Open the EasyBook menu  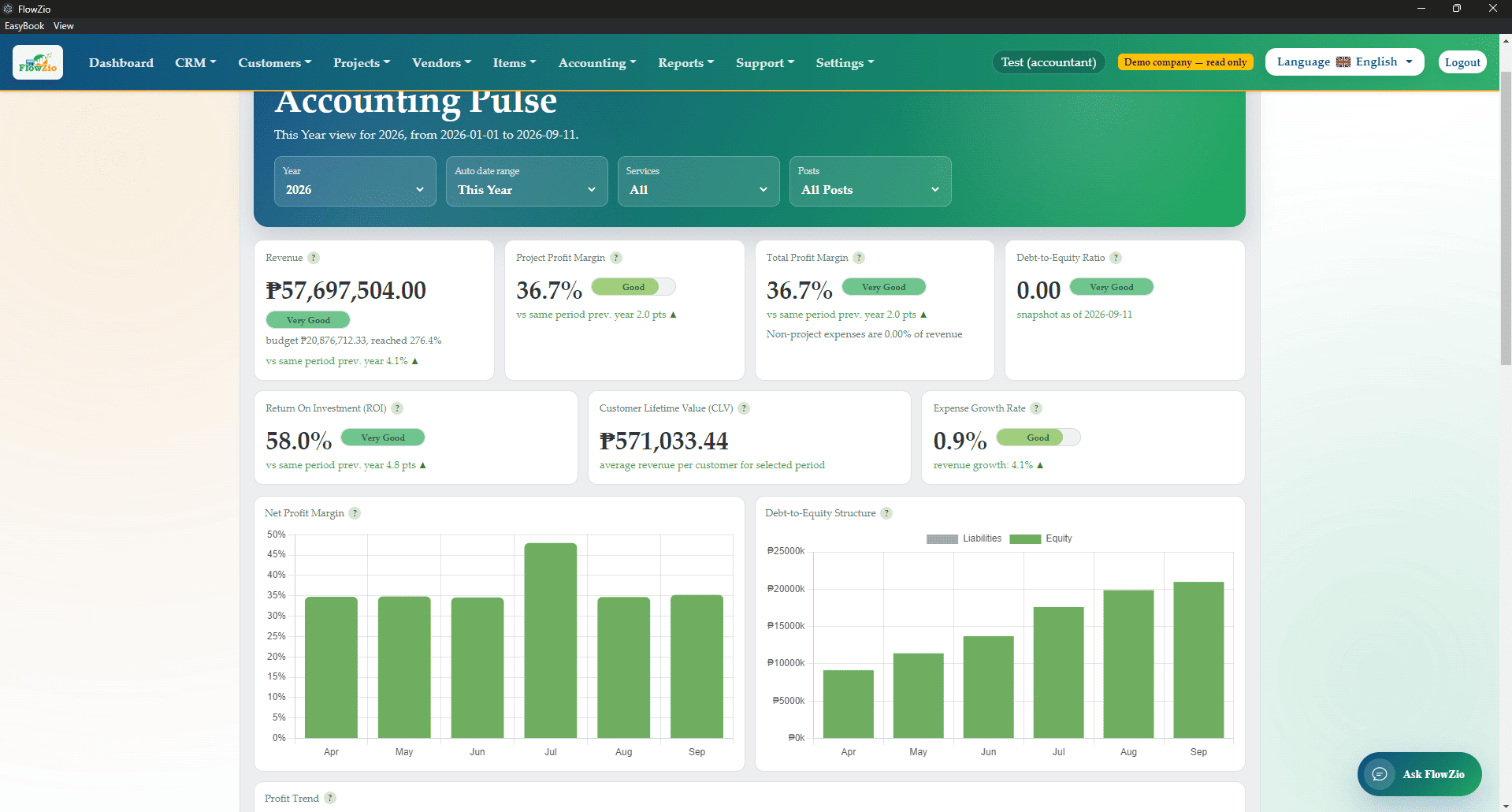tap(24, 26)
